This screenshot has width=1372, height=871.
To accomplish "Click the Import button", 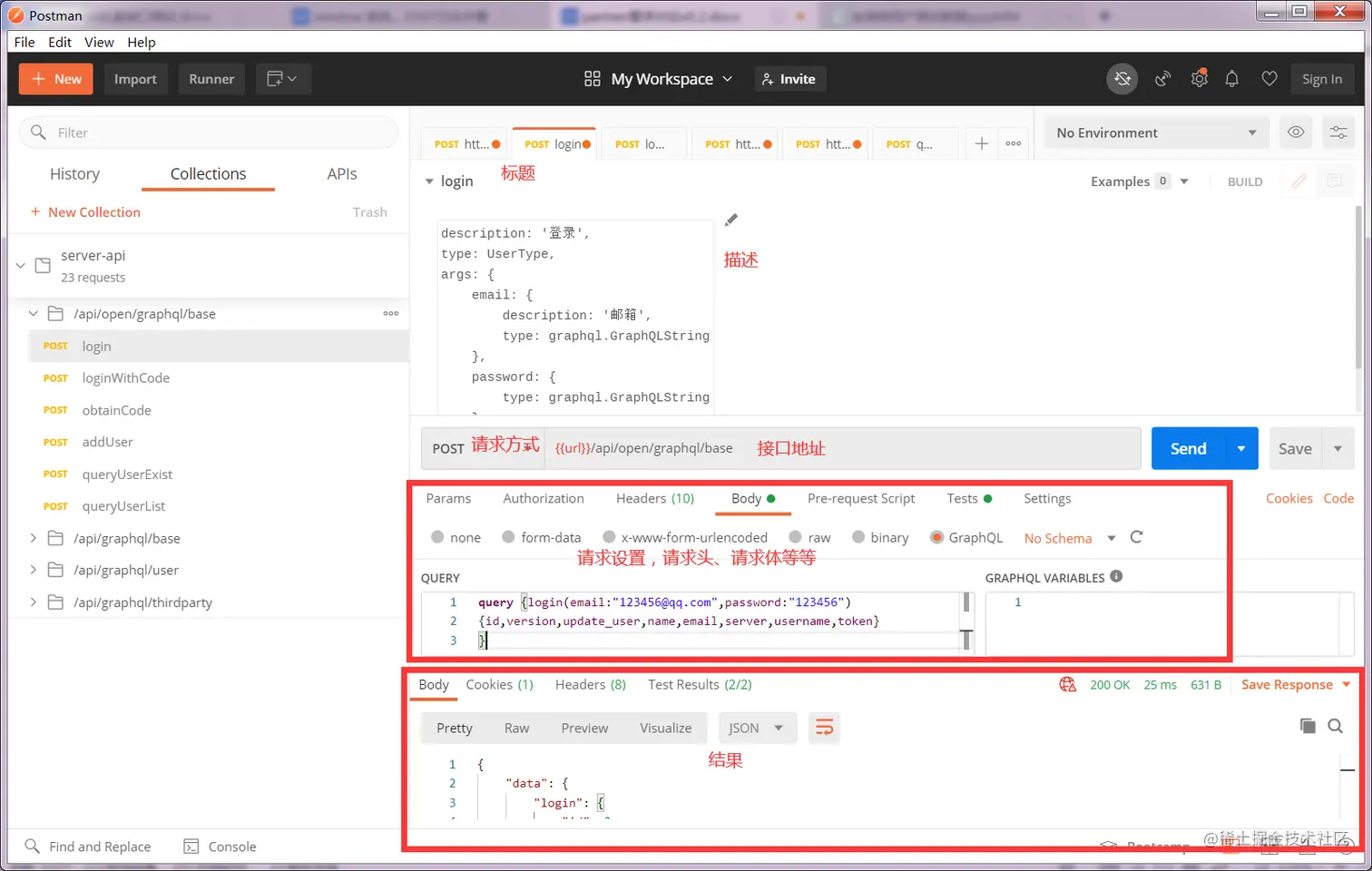I will pyautogui.click(x=135, y=79).
